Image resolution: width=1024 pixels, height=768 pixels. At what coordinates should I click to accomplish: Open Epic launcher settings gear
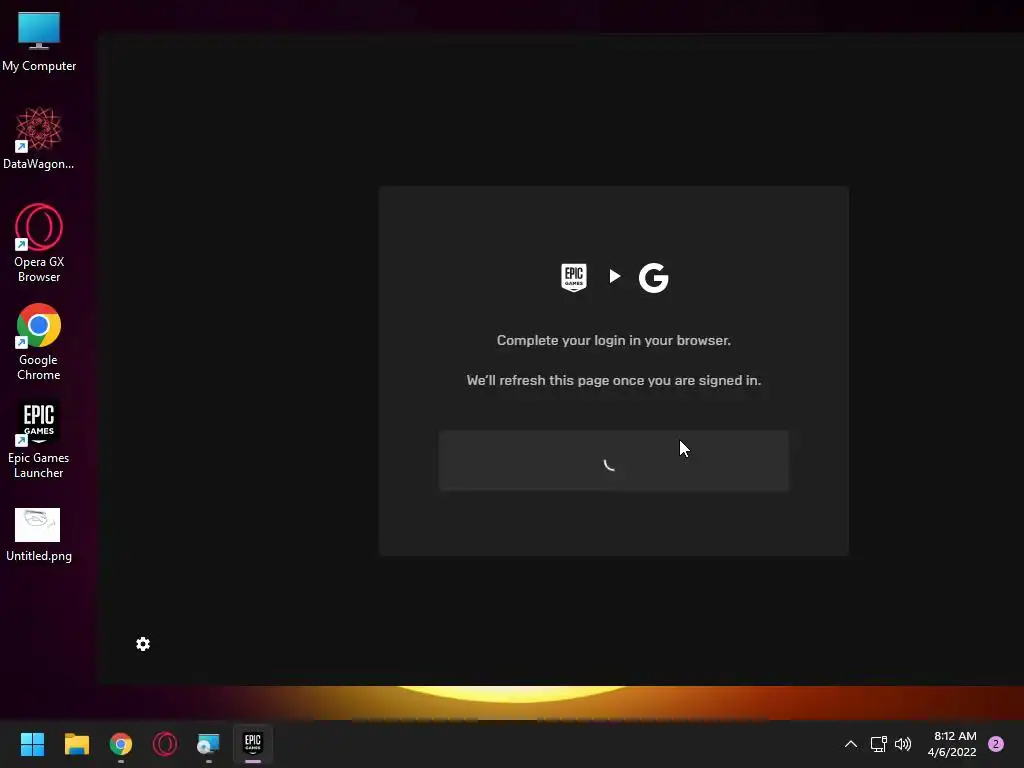[143, 644]
